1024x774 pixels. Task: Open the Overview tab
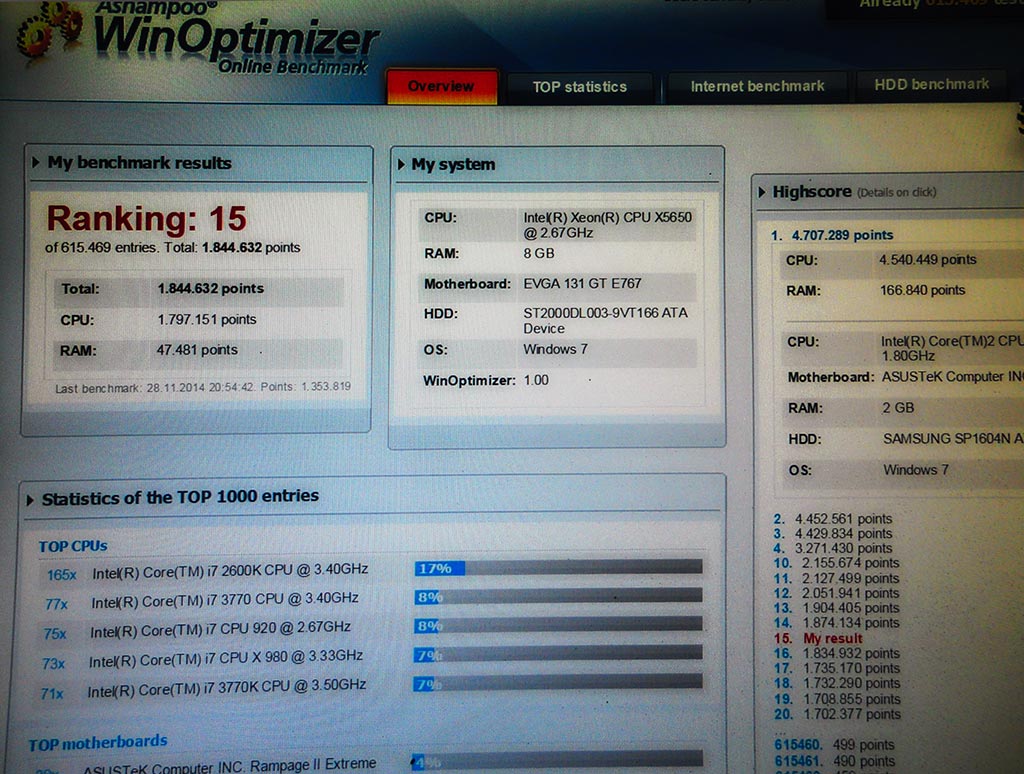pyautogui.click(x=441, y=86)
